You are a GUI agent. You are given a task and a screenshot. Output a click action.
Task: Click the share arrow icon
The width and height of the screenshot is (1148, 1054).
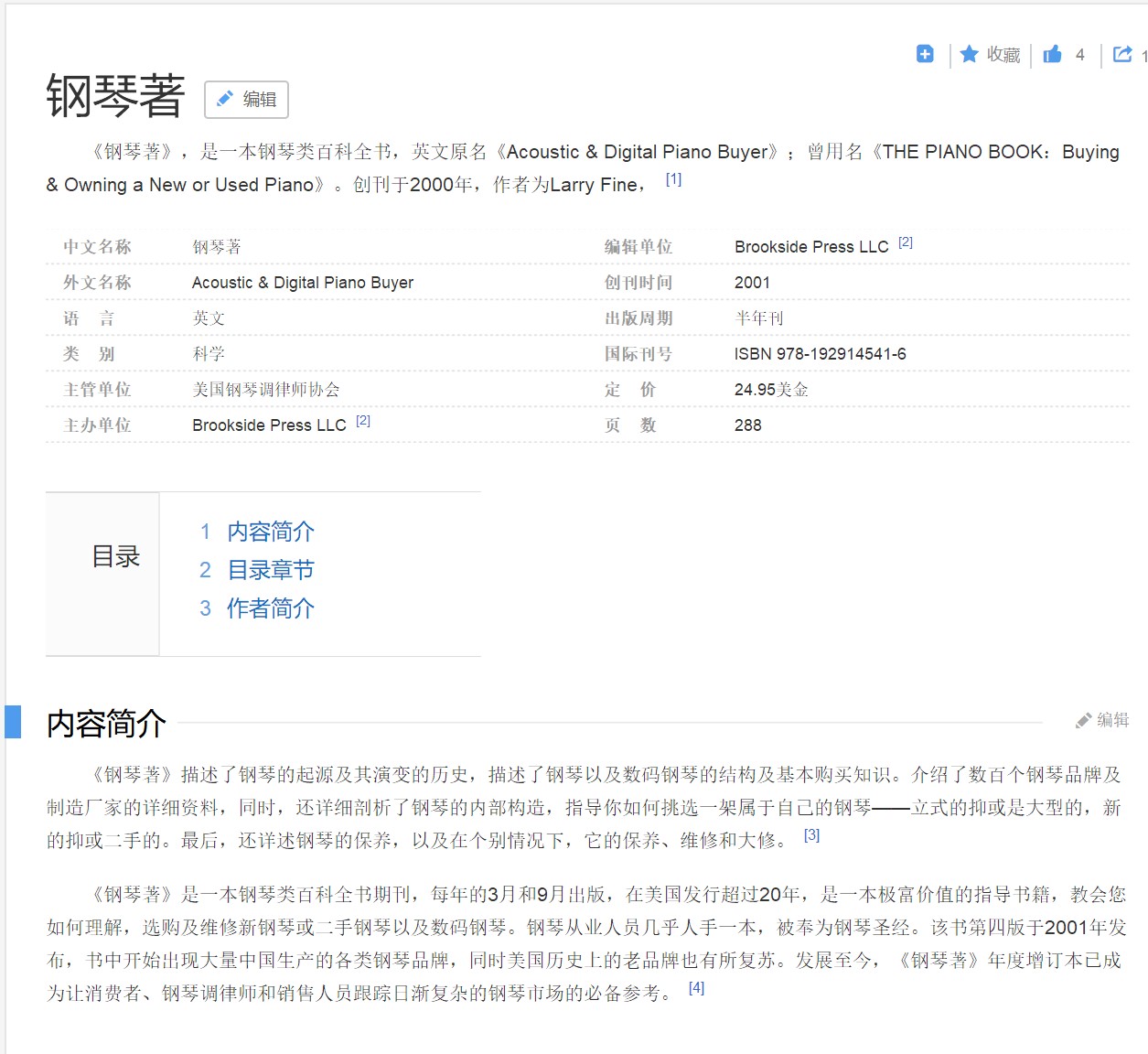click(1122, 54)
